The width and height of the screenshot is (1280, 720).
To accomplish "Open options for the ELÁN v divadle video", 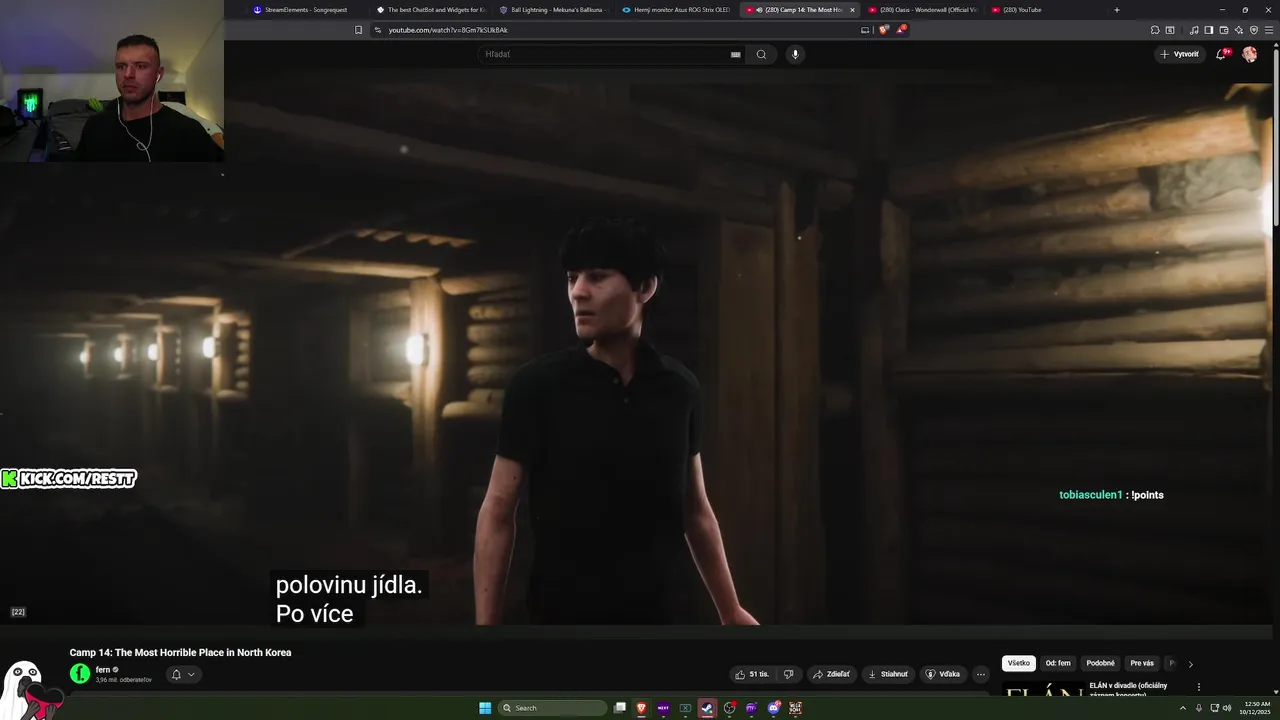I will [1198, 687].
